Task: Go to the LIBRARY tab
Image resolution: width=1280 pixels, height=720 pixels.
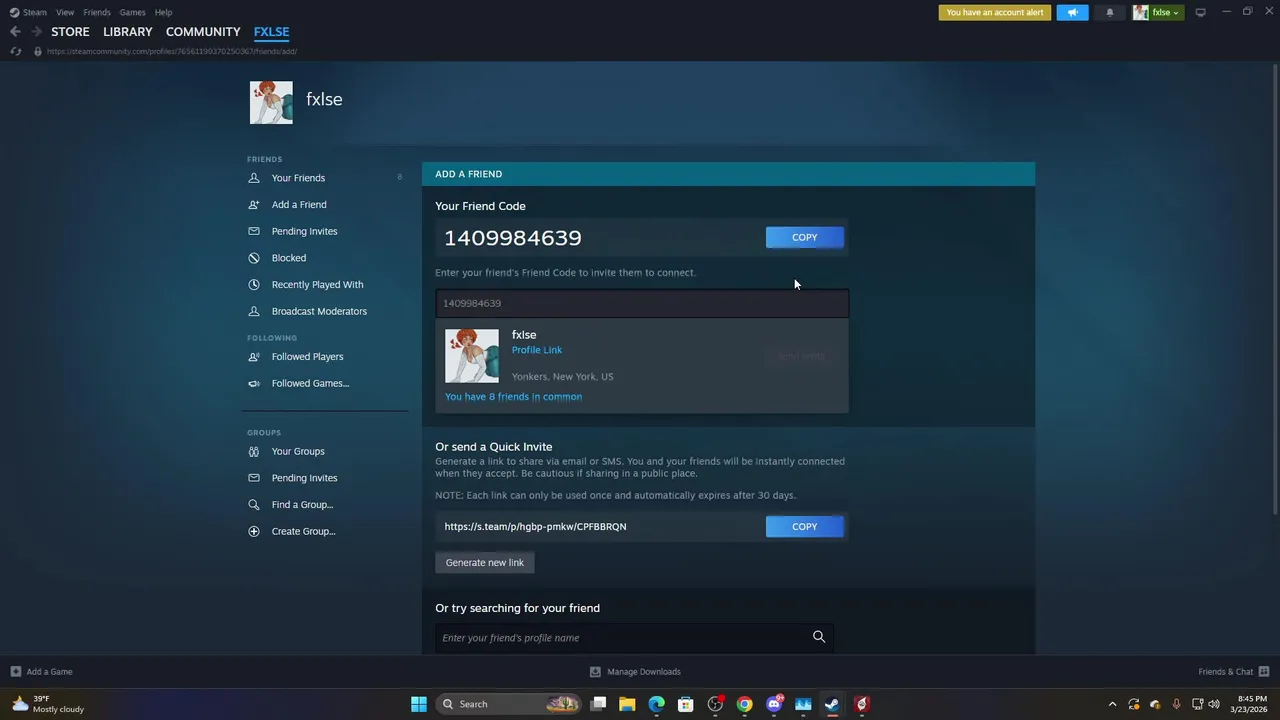Action: pos(128,32)
